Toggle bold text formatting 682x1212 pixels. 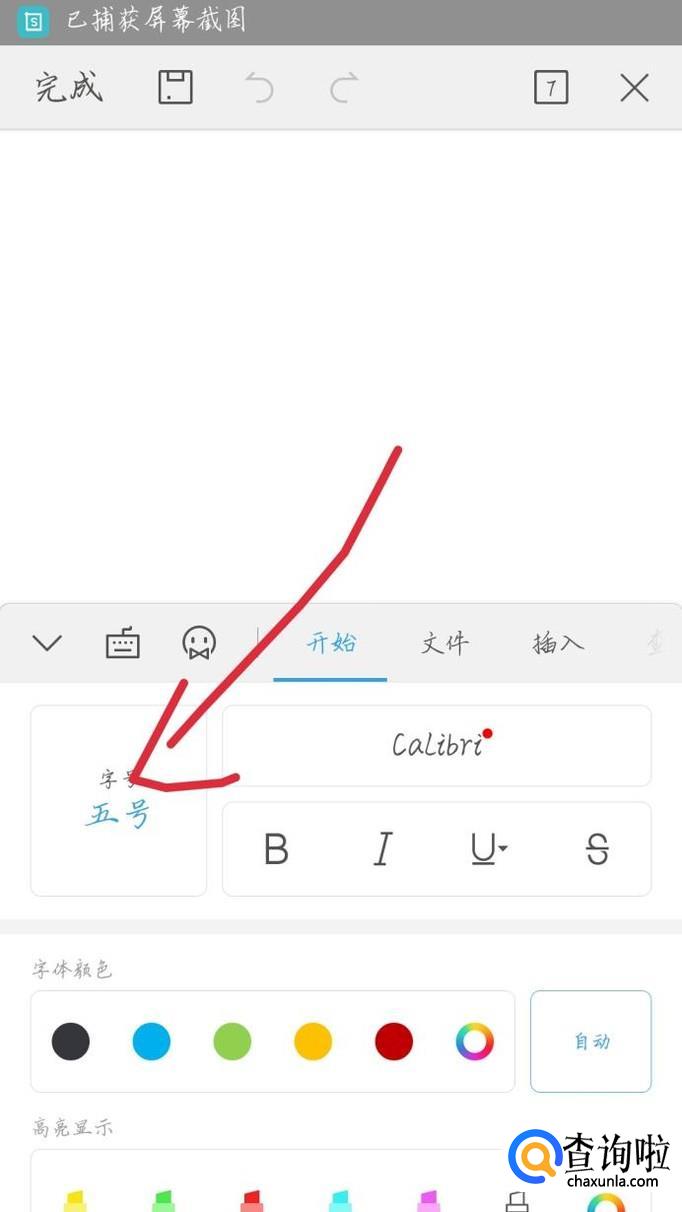click(276, 849)
